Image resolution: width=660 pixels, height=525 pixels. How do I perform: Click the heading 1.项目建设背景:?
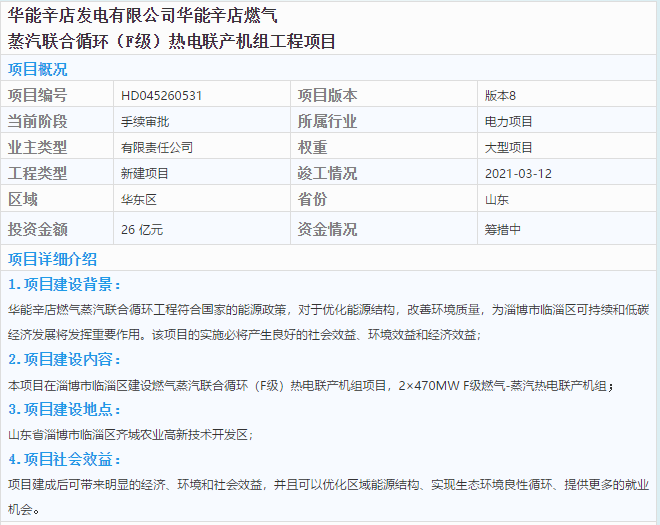coord(64,285)
